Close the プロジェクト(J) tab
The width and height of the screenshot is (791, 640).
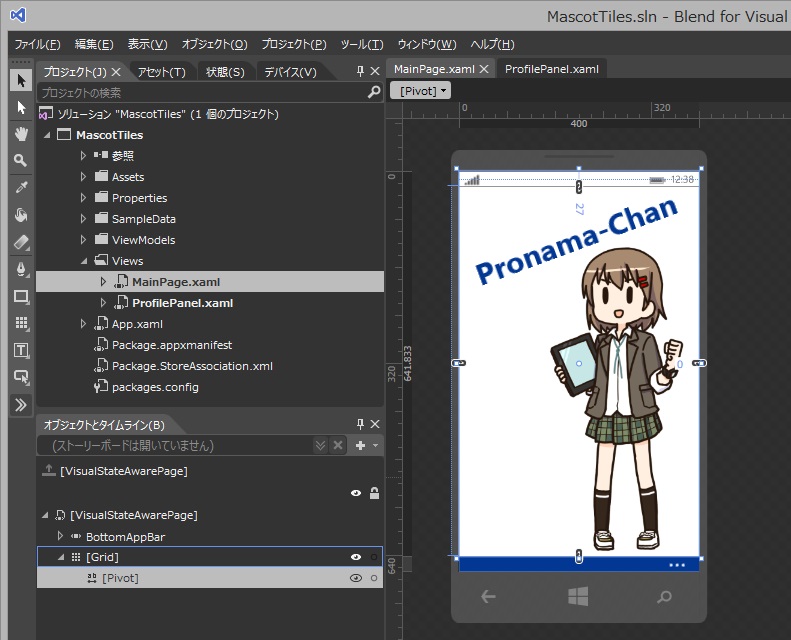click(116, 72)
